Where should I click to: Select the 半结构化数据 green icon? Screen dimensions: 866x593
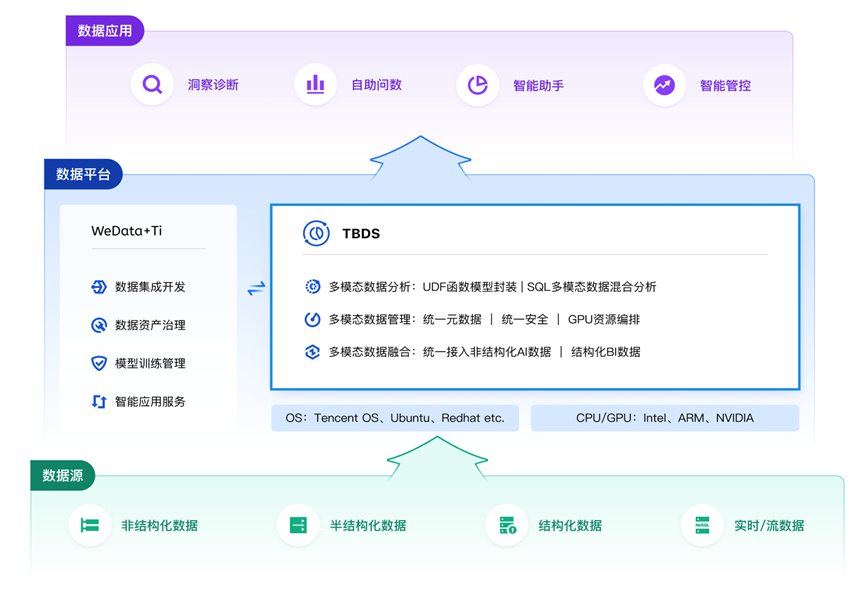298,525
